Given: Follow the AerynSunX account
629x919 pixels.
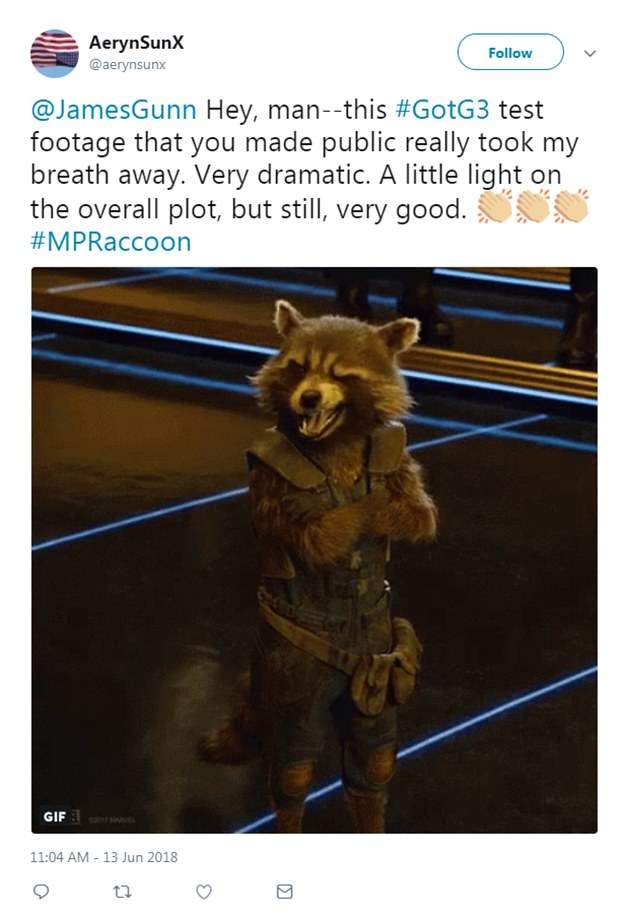Looking at the screenshot, I should pyautogui.click(x=510, y=52).
